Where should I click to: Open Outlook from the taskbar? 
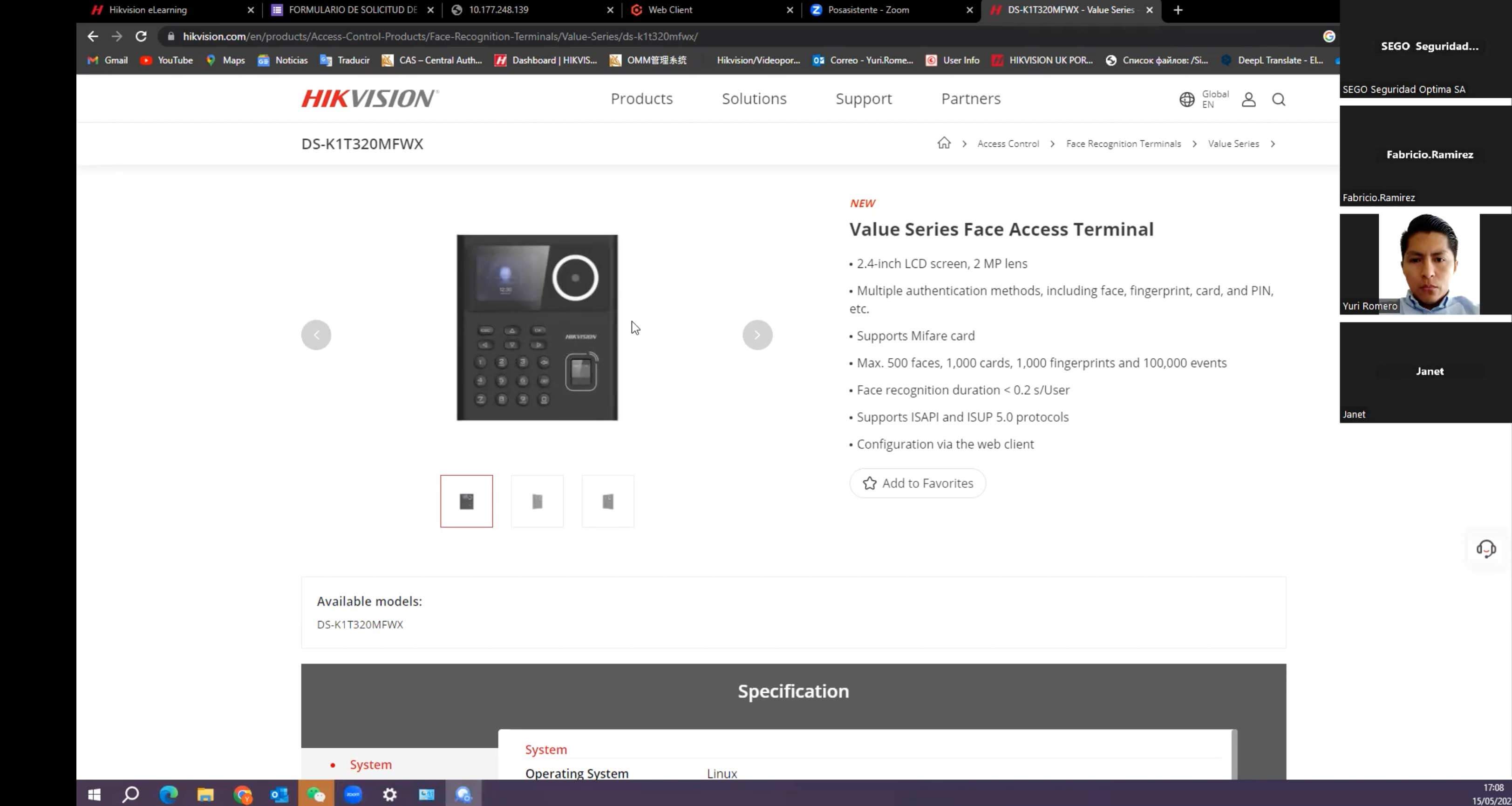[279, 794]
